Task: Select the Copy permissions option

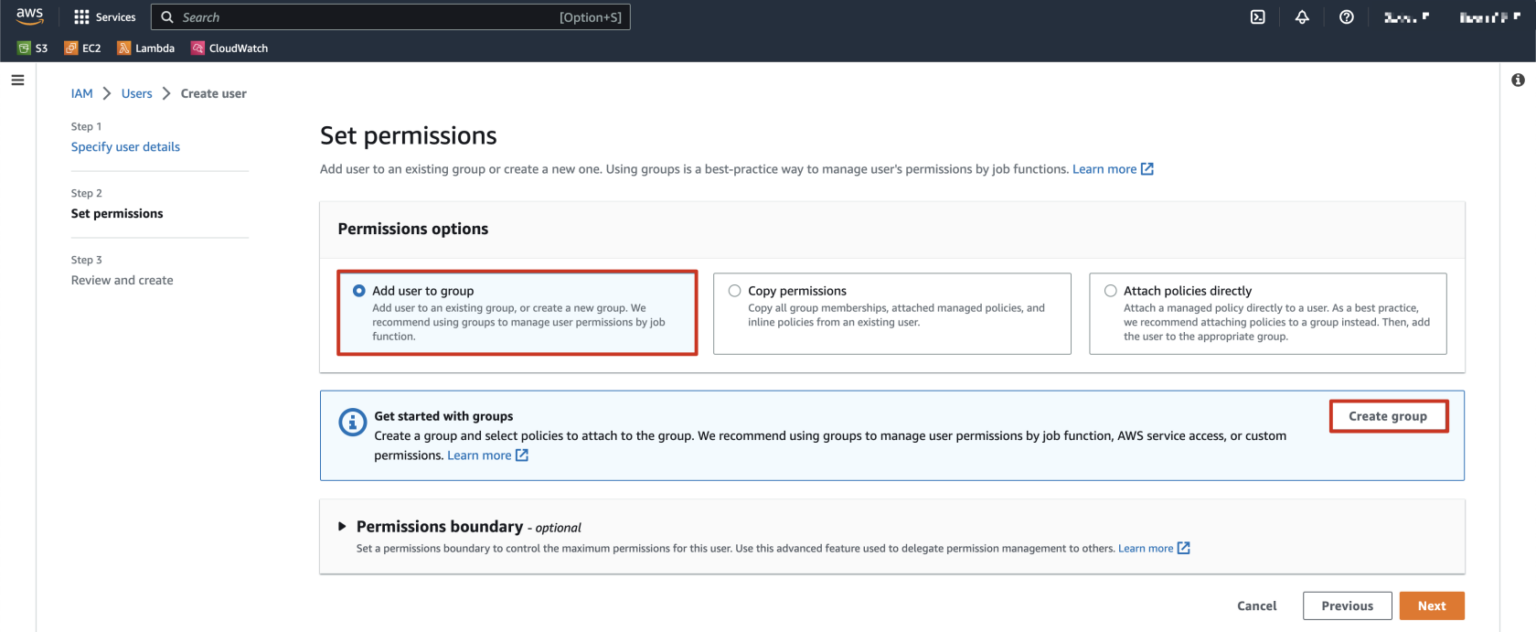Action: [735, 290]
